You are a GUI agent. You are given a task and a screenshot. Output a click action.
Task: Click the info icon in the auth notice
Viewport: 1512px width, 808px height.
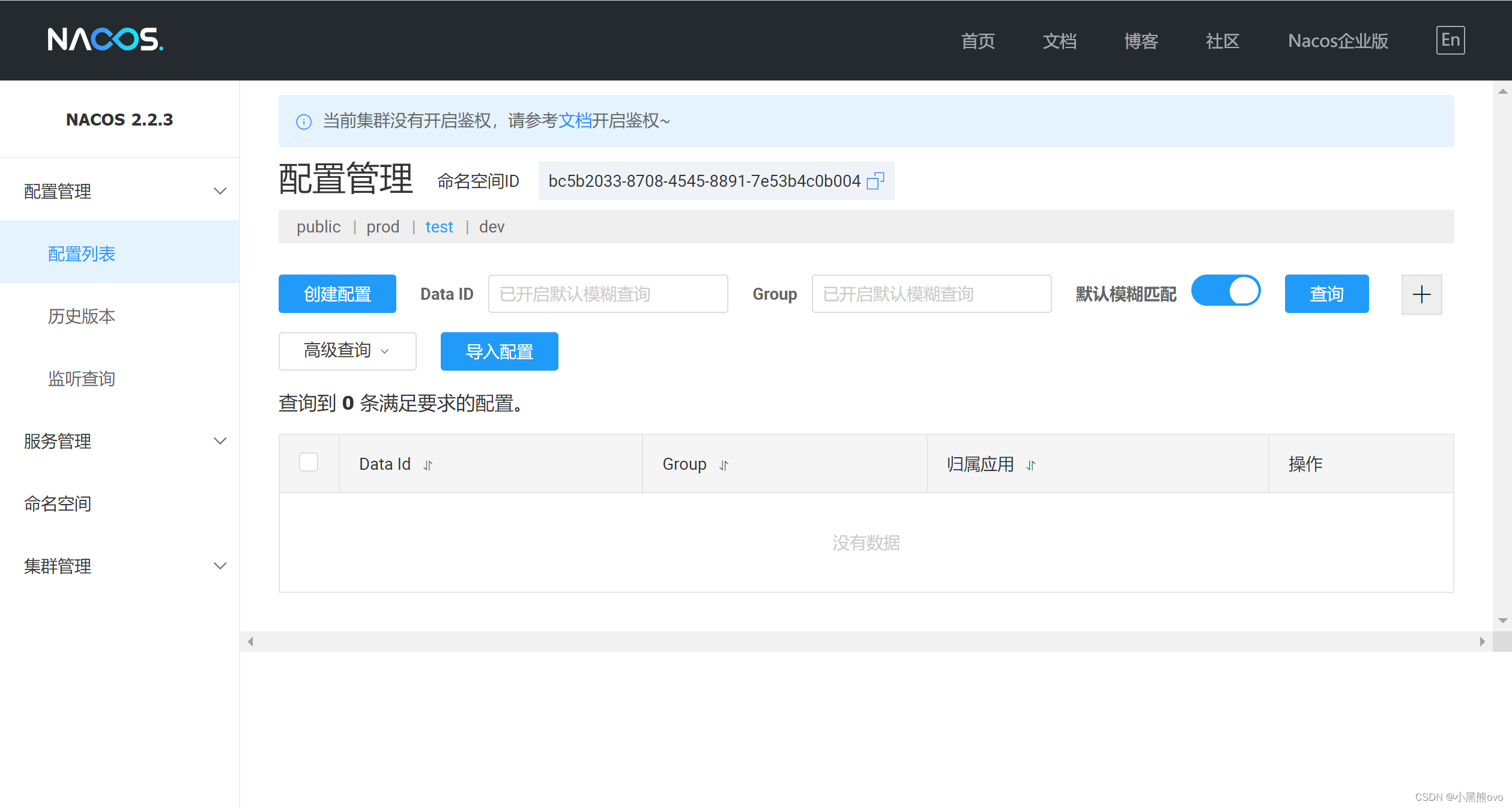tap(304, 122)
